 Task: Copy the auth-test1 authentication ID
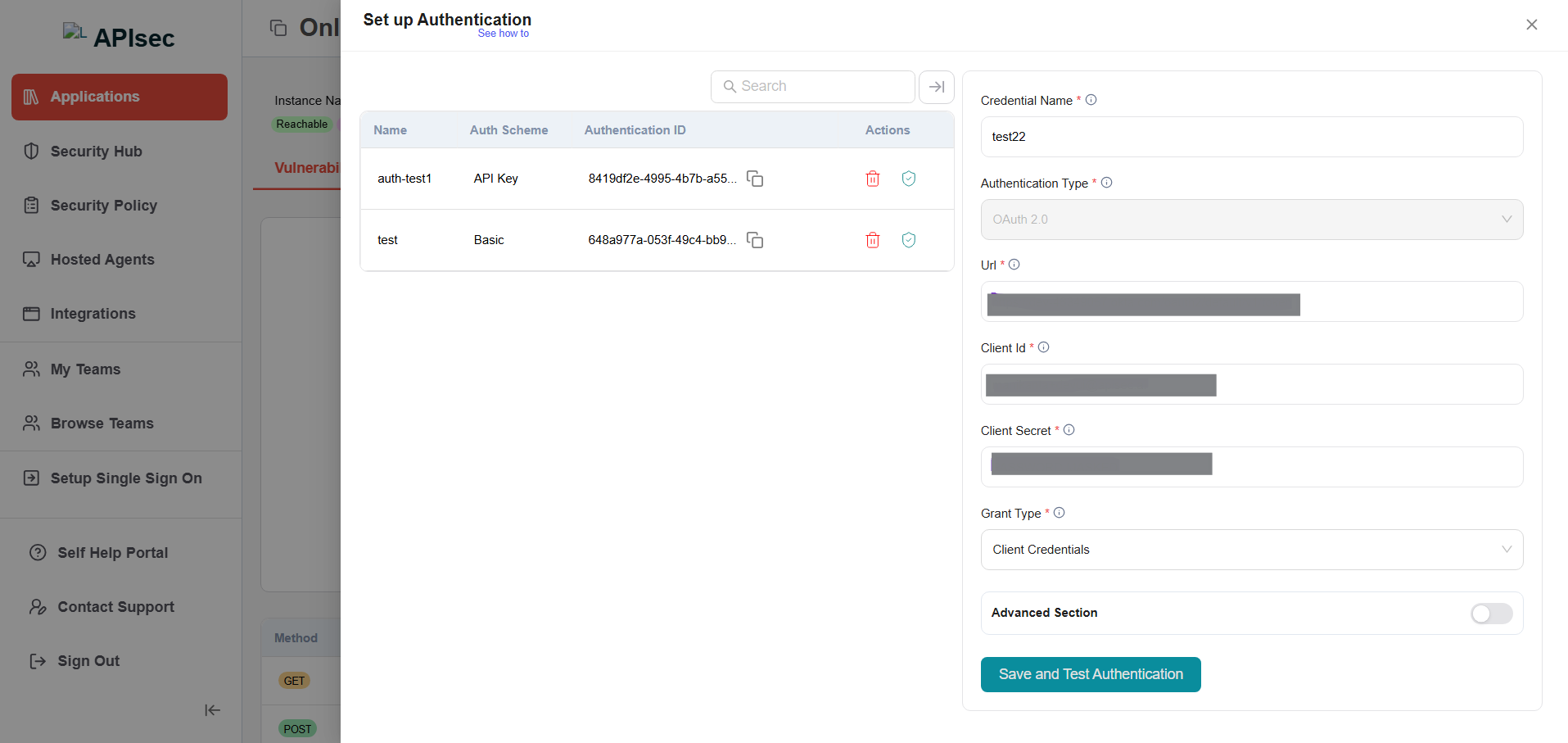(754, 179)
